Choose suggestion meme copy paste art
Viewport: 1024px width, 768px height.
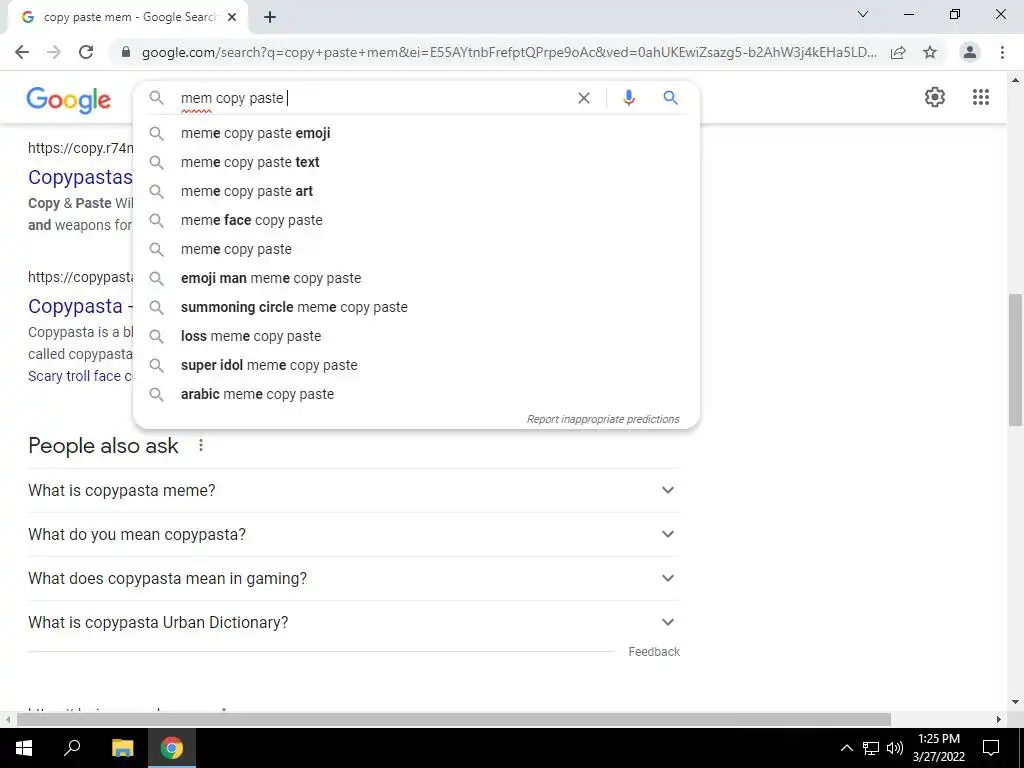[416, 191]
